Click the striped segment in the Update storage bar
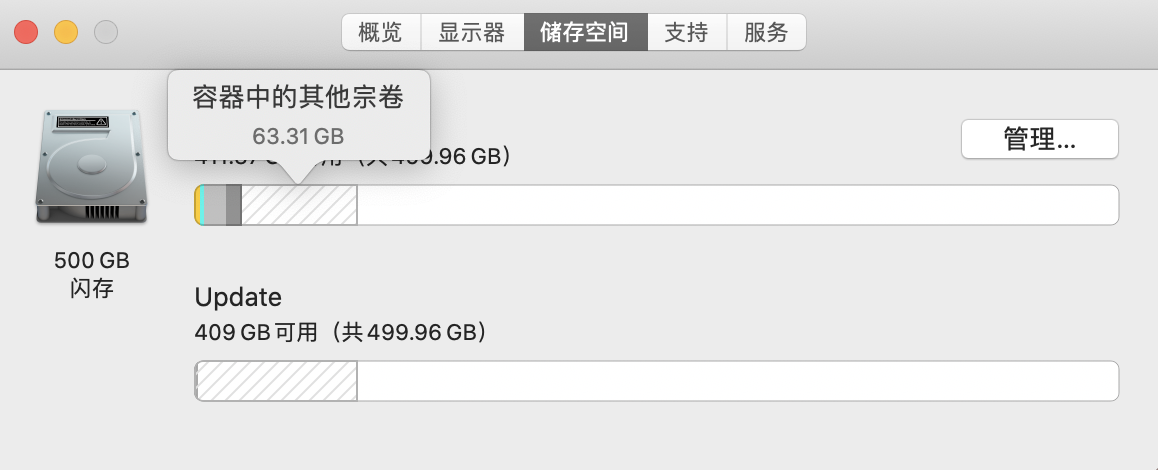1158x470 pixels. click(x=277, y=381)
